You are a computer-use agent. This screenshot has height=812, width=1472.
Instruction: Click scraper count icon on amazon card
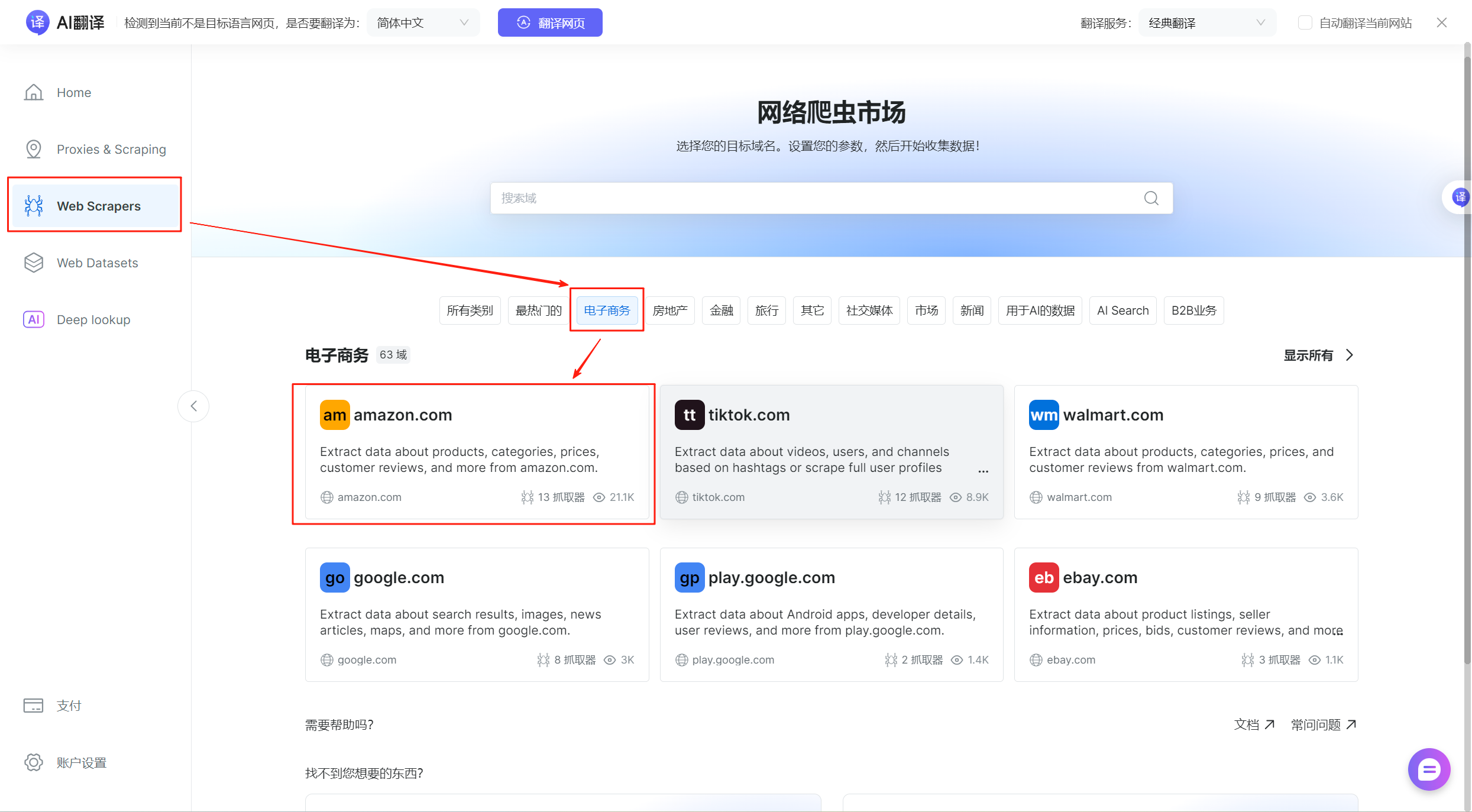527,497
